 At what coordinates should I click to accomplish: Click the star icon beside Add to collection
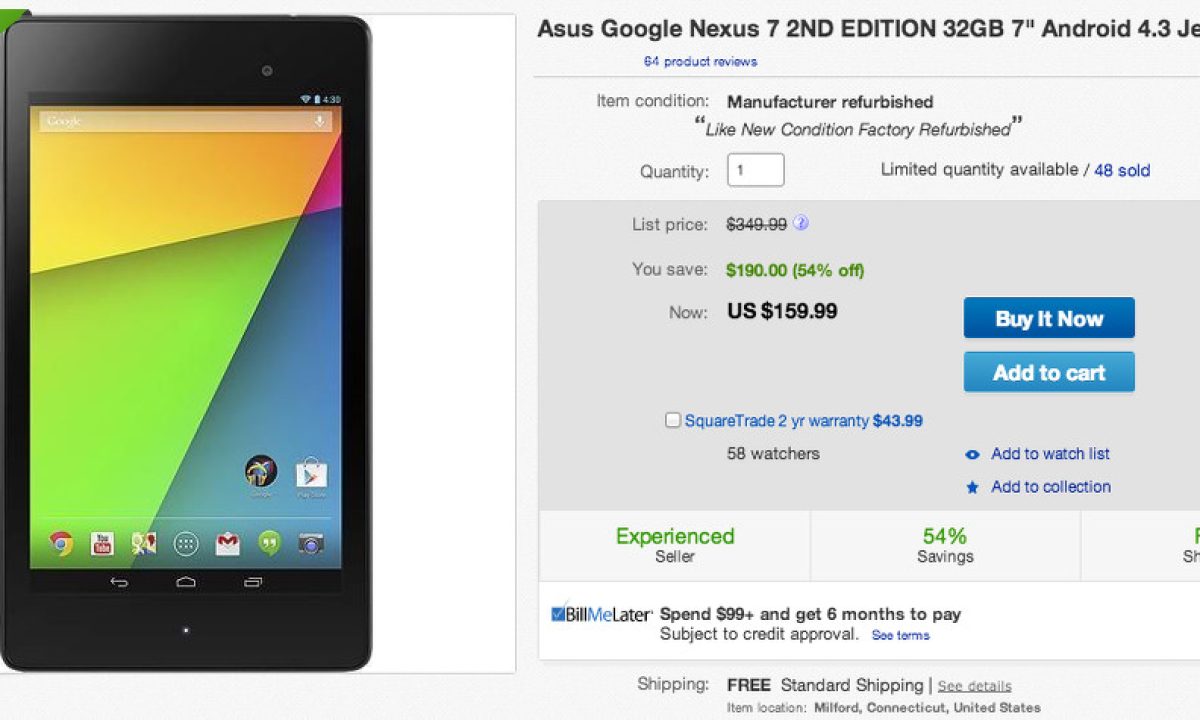point(972,487)
